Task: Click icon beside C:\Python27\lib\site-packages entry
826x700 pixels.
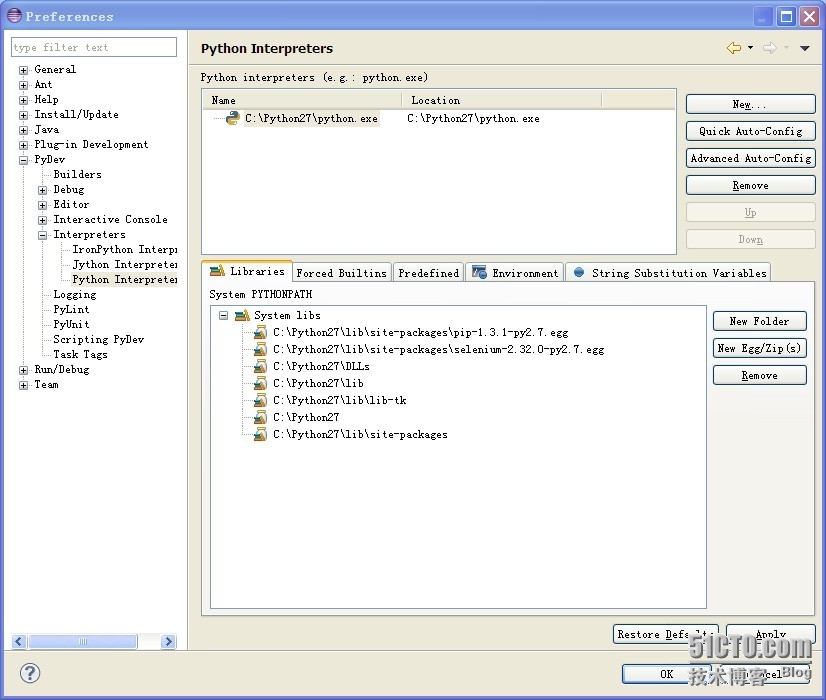Action: pyautogui.click(x=260, y=434)
